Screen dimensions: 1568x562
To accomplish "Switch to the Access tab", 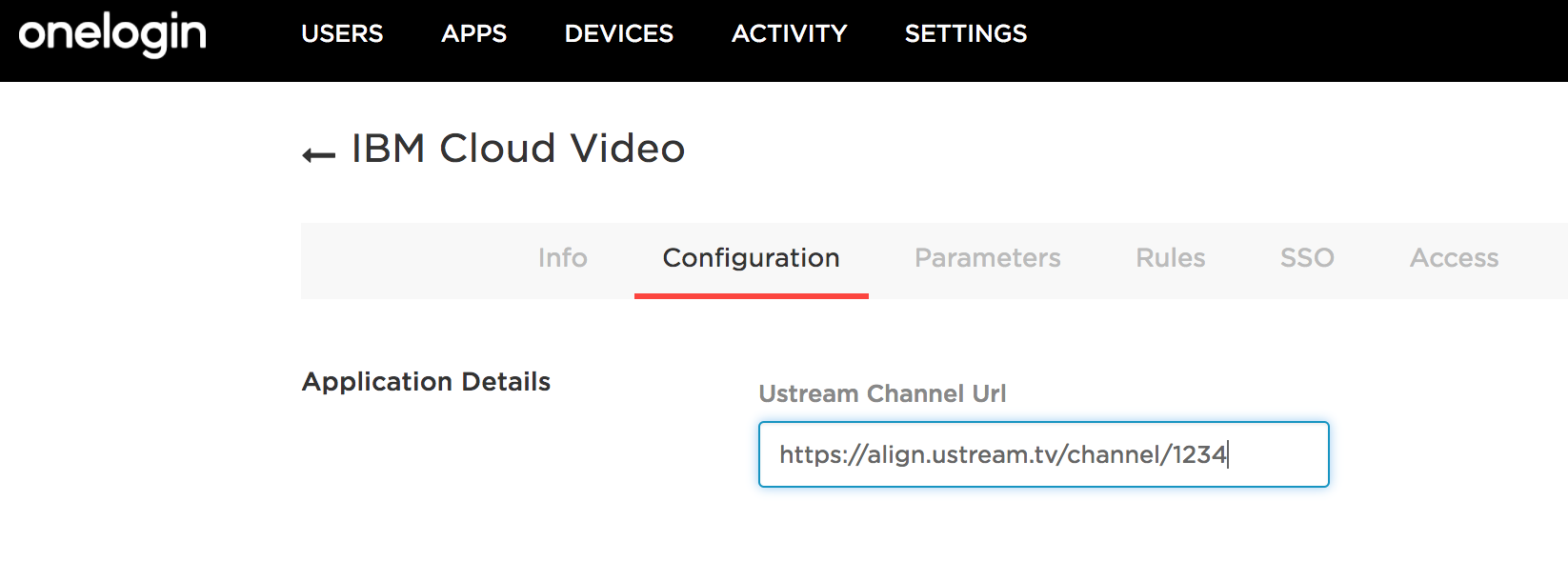I will coord(1454,258).
